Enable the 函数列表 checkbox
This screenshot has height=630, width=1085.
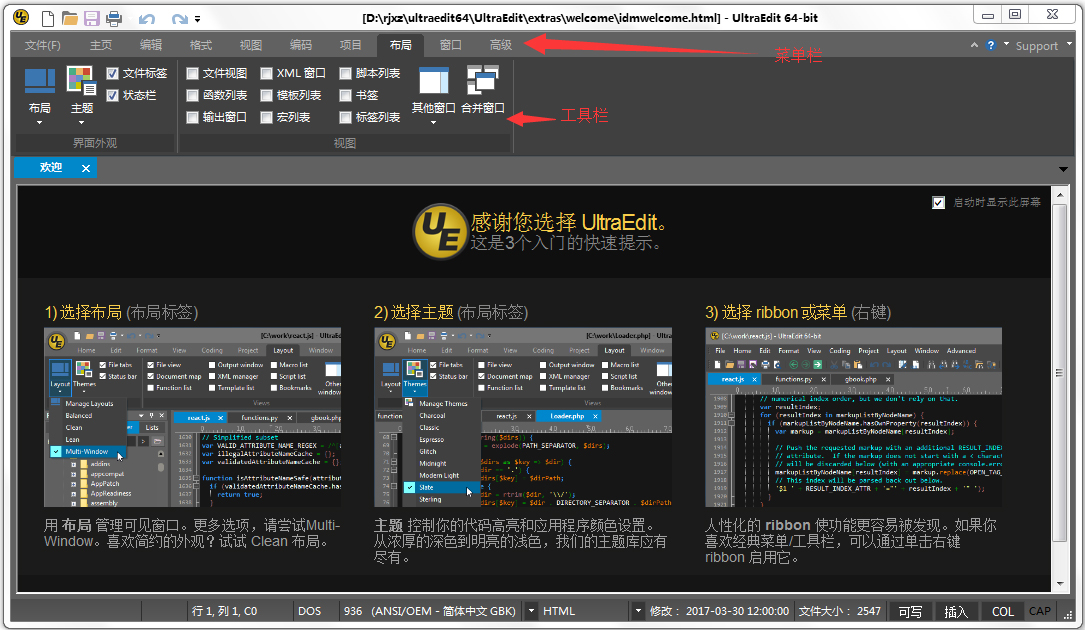[x=192, y=96]
